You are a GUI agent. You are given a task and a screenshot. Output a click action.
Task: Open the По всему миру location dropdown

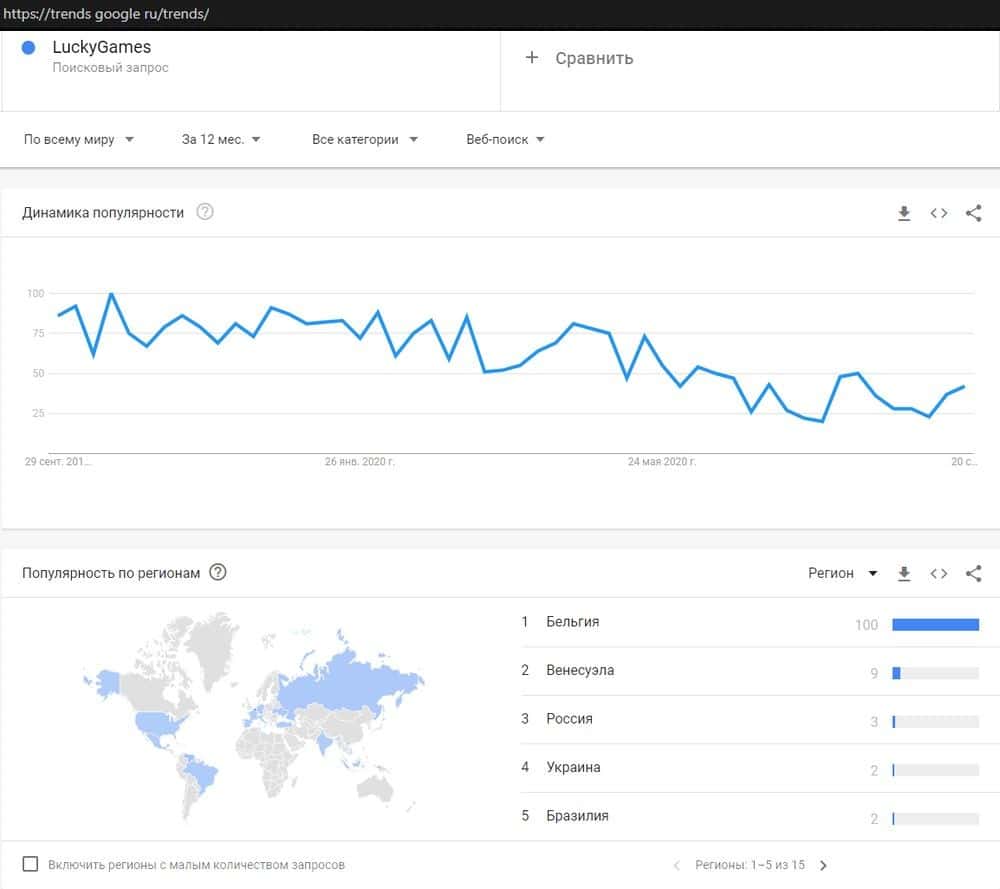[79, 140]
